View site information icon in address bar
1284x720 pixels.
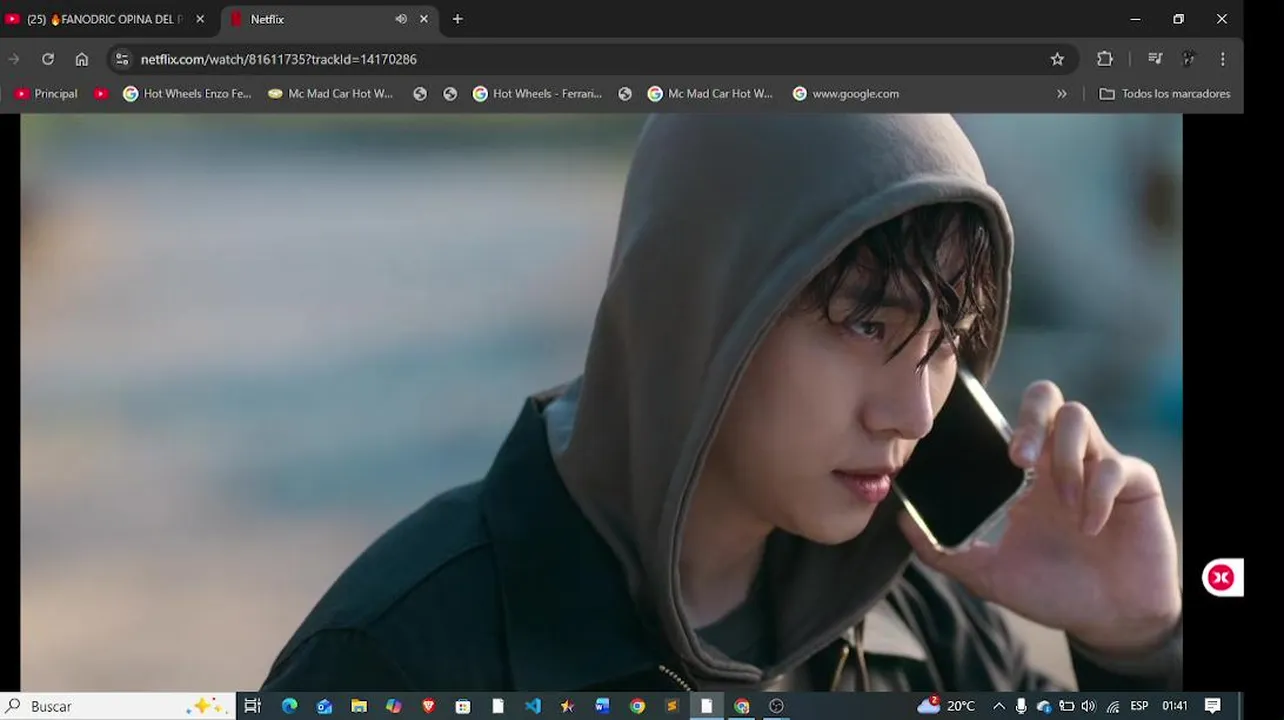pyautogui.click(x=122, y=59)
